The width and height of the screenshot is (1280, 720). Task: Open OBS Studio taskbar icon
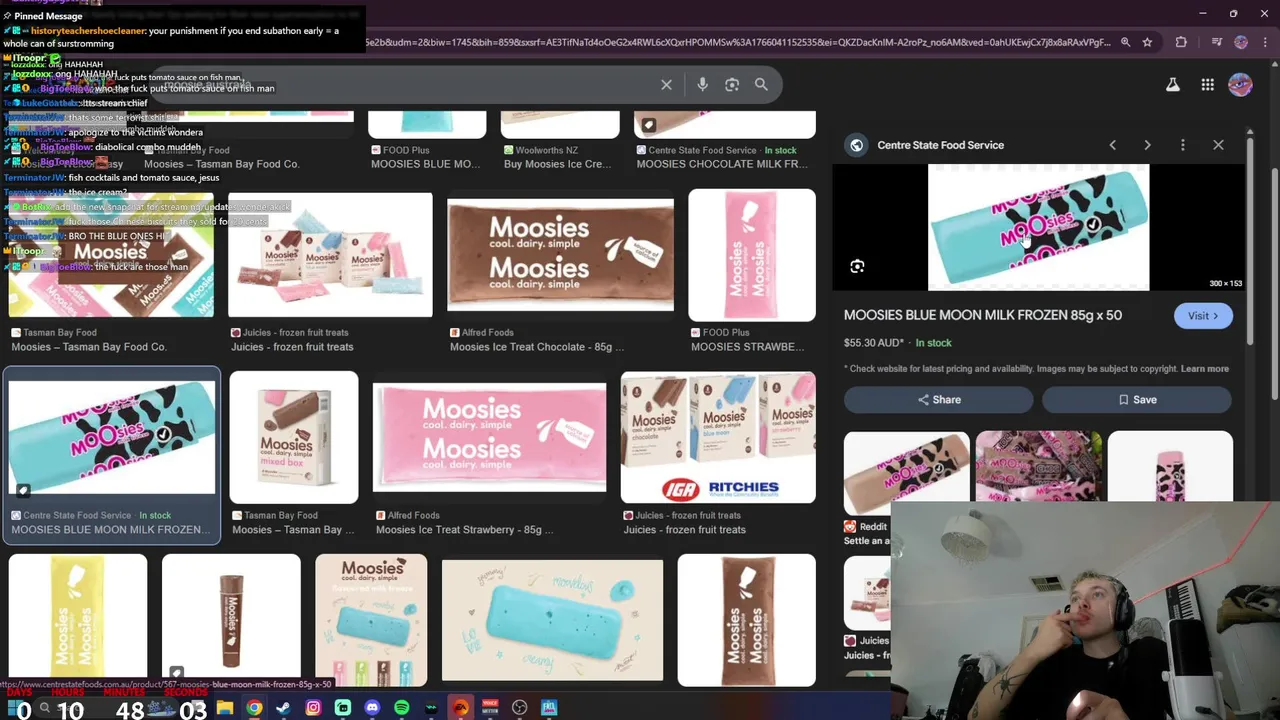[x=519, y=708]
